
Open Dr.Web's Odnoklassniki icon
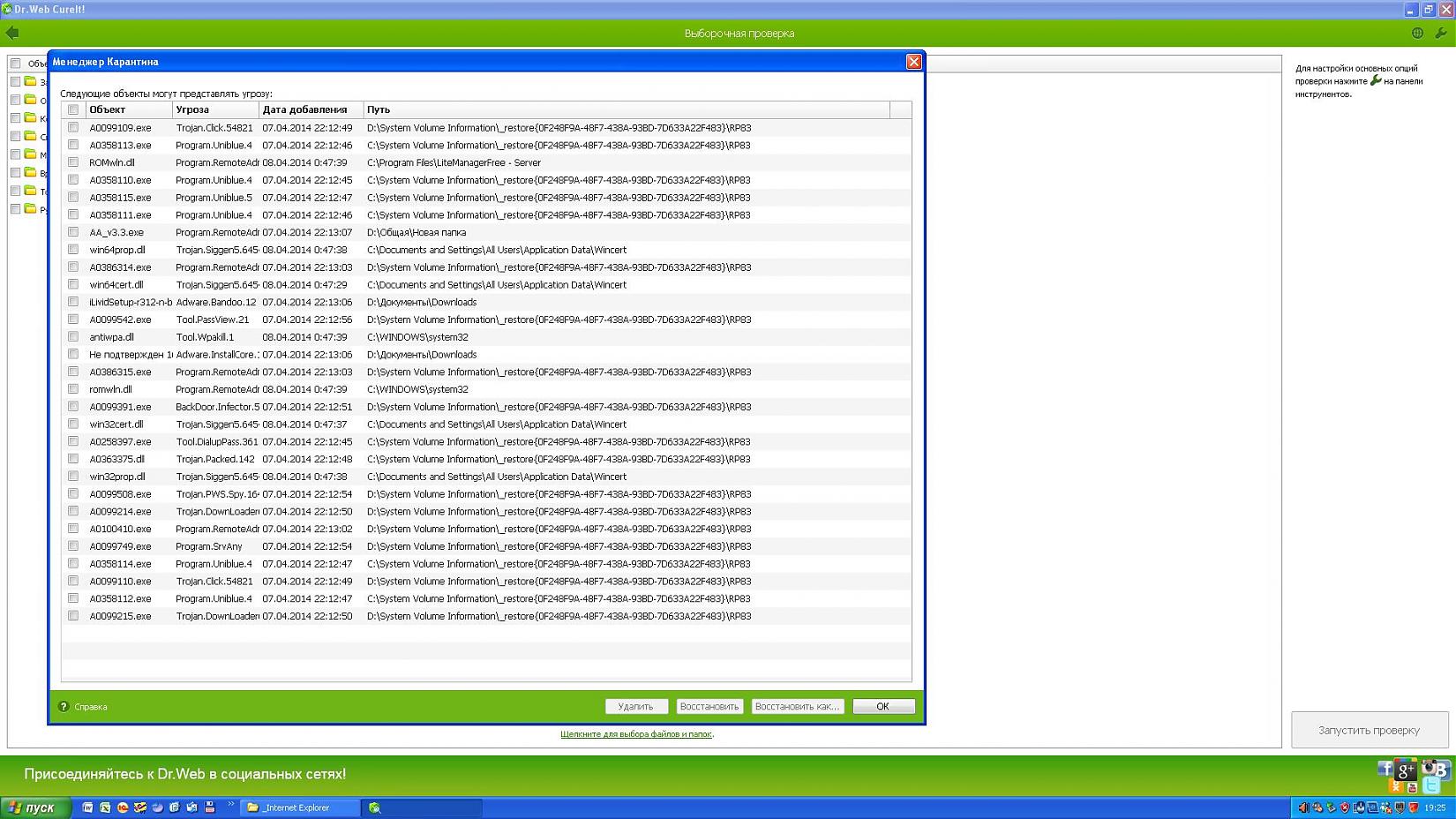(1395, 785)
